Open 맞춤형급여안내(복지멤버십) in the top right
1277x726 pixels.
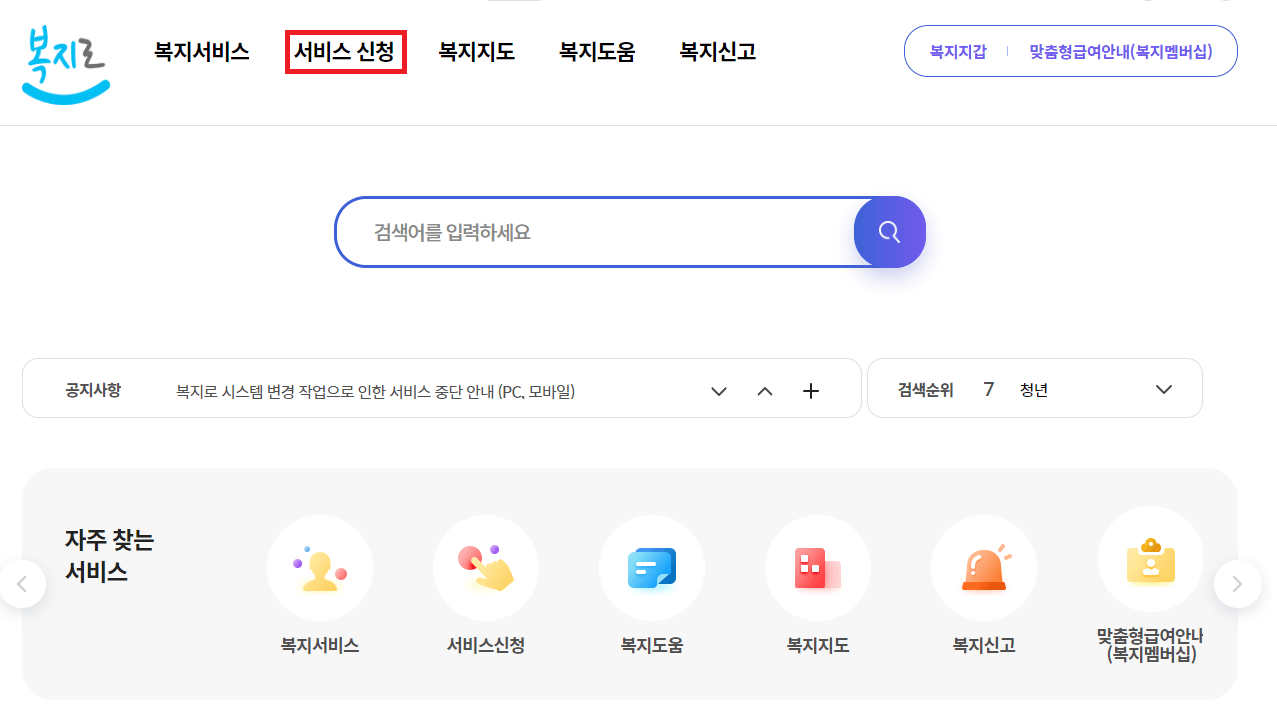click(x=1122, y=50)
